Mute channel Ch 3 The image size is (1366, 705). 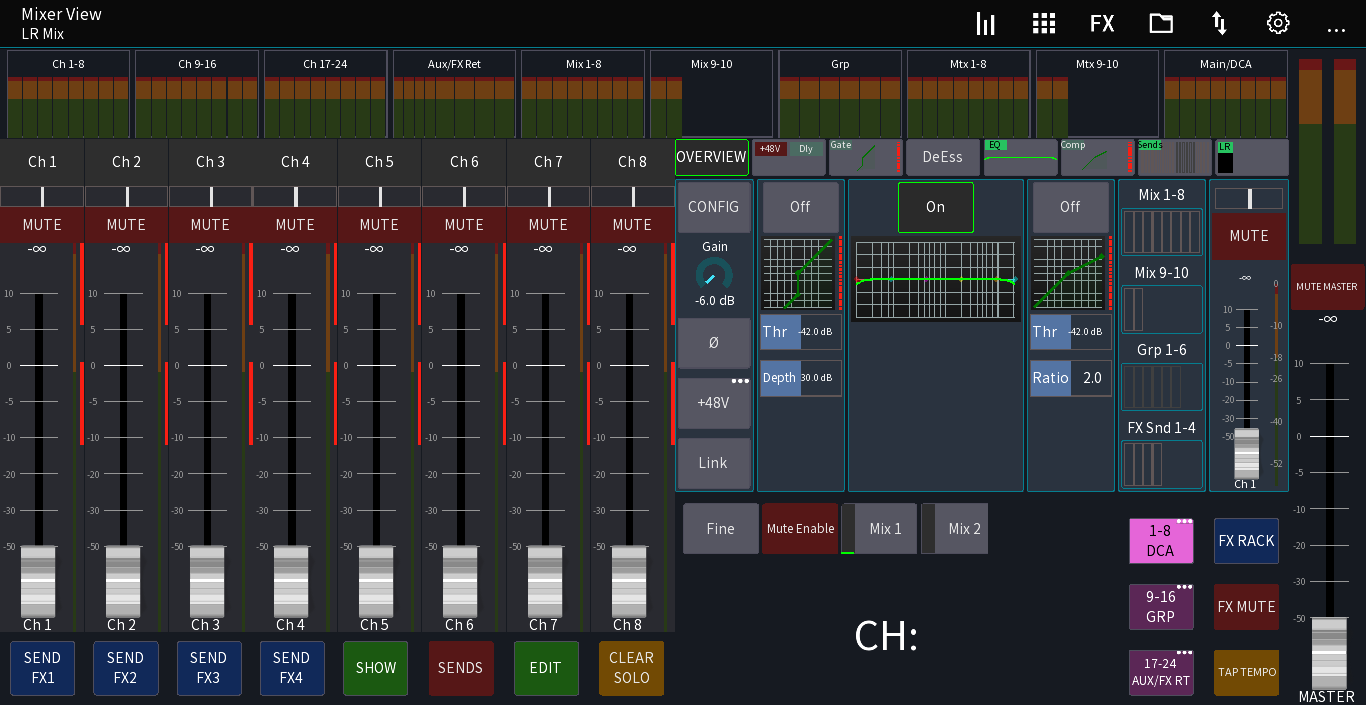210,225
